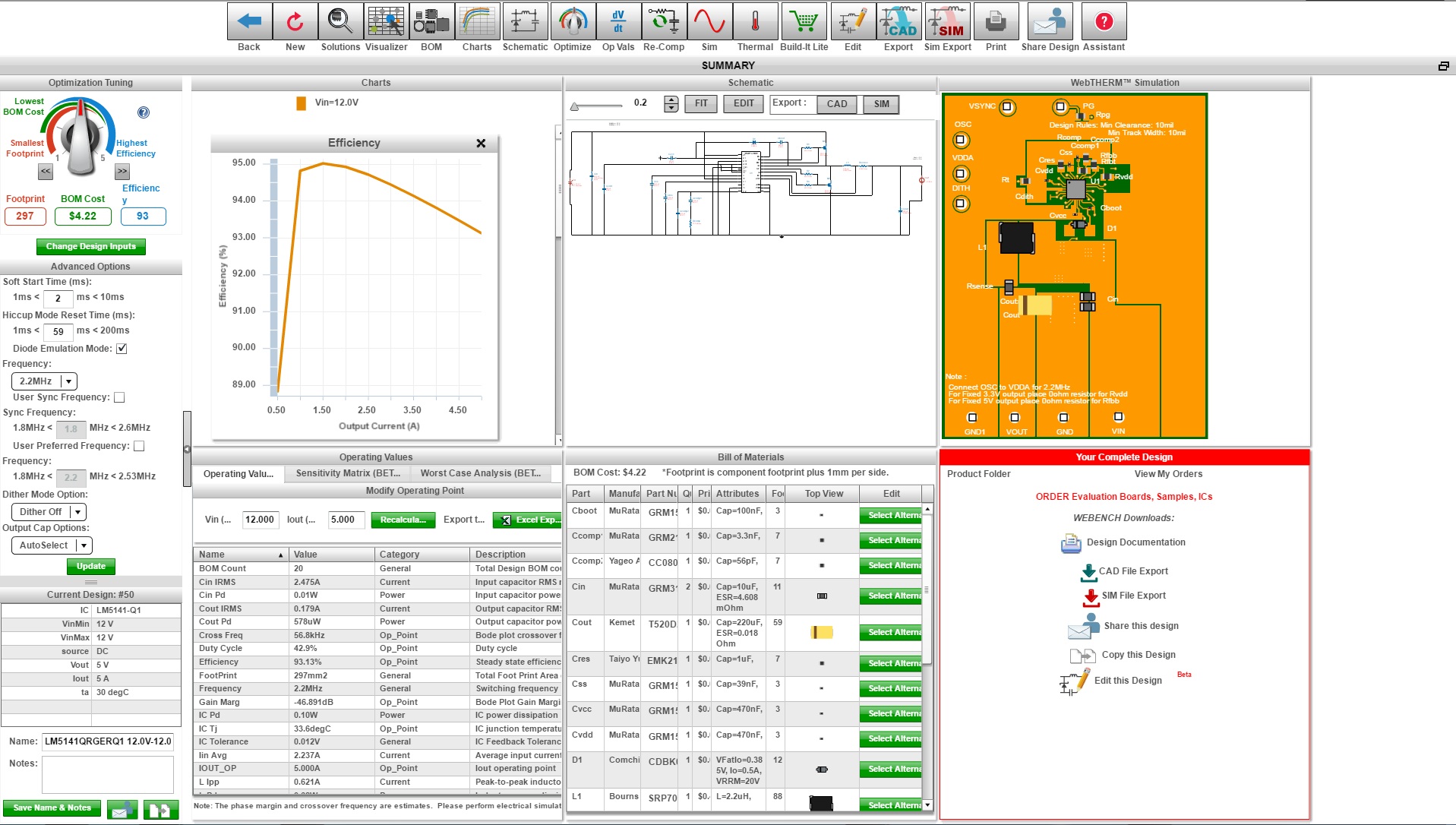Click the Edit toolbar icon
The width and height of the screenshot is (1456, 825).
tap(853, 21)
